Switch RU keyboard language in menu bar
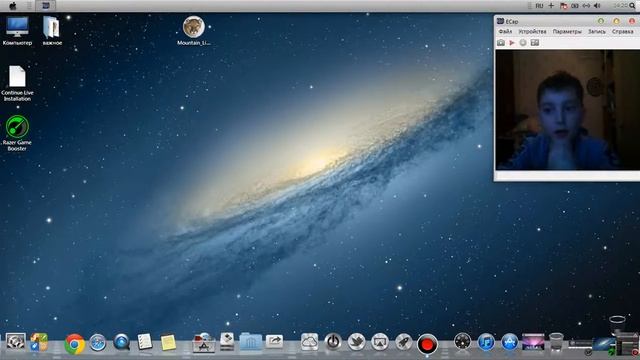The height and width of the screenshot is (360, 640). coord(539,6)
